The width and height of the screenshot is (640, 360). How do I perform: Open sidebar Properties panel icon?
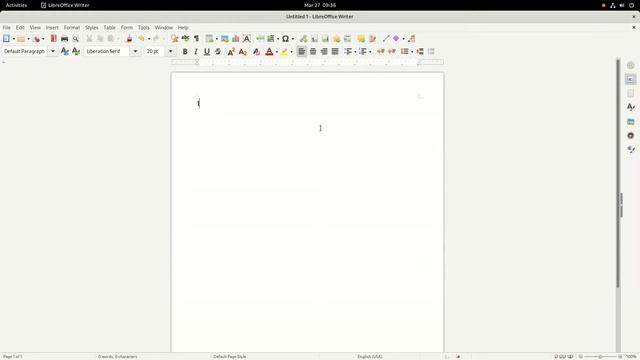click(x=631, y=79)
